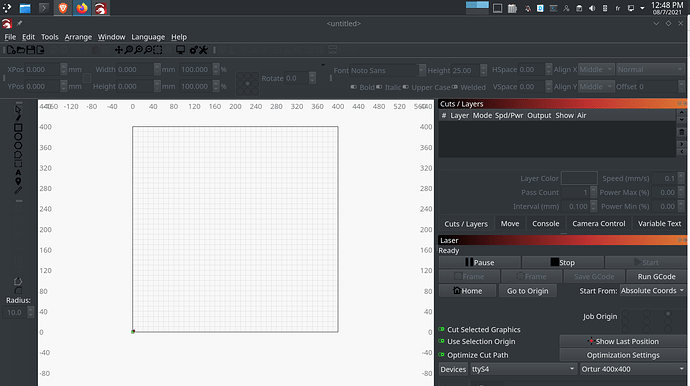Select the Measure ruler tool
Screen dimensions: 690x386
click(x=18, y=191)
